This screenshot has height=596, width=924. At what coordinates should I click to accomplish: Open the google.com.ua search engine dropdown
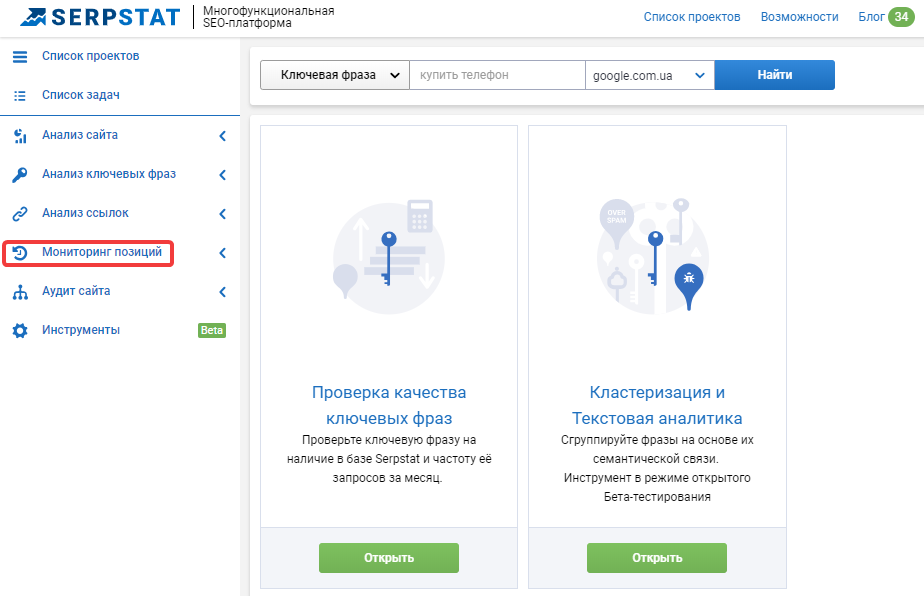pyautogui.click(x=649, y=75)
